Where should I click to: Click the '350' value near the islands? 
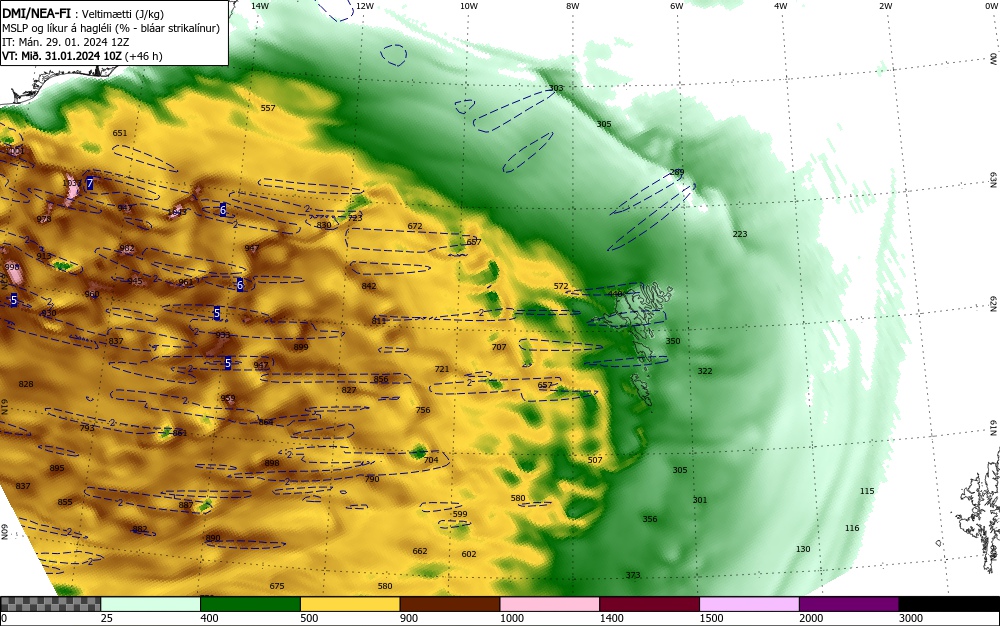click(673, 341)
